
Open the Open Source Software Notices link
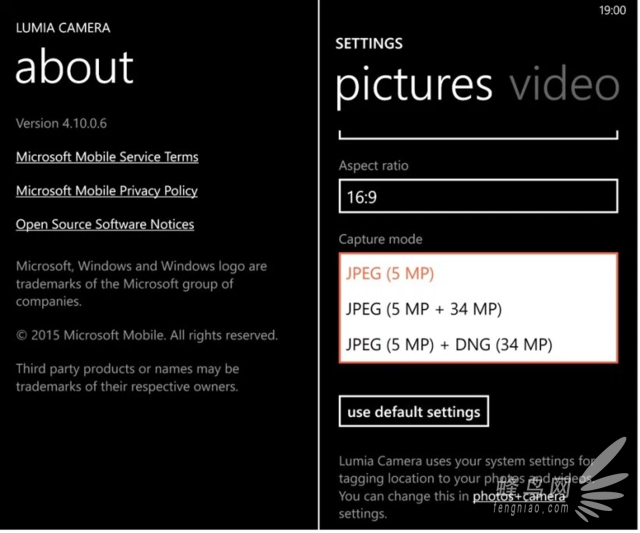[x=105, y=224]
